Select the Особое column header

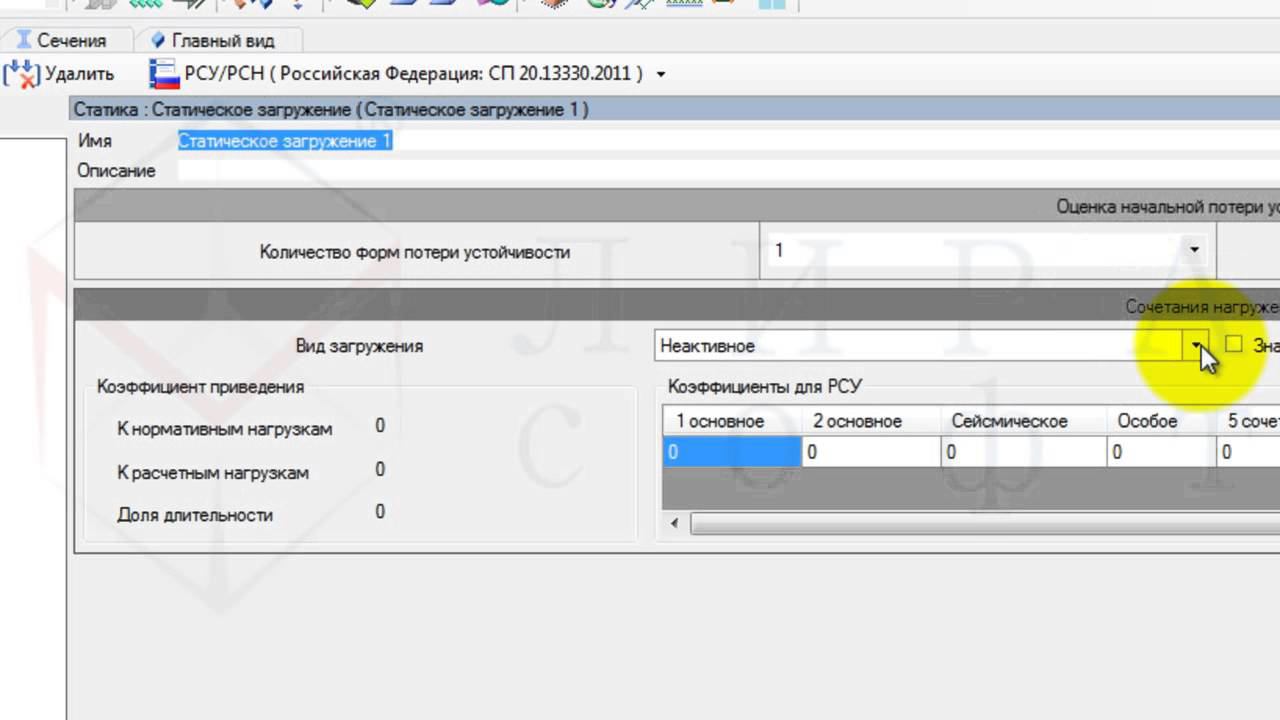point(1161,422)
